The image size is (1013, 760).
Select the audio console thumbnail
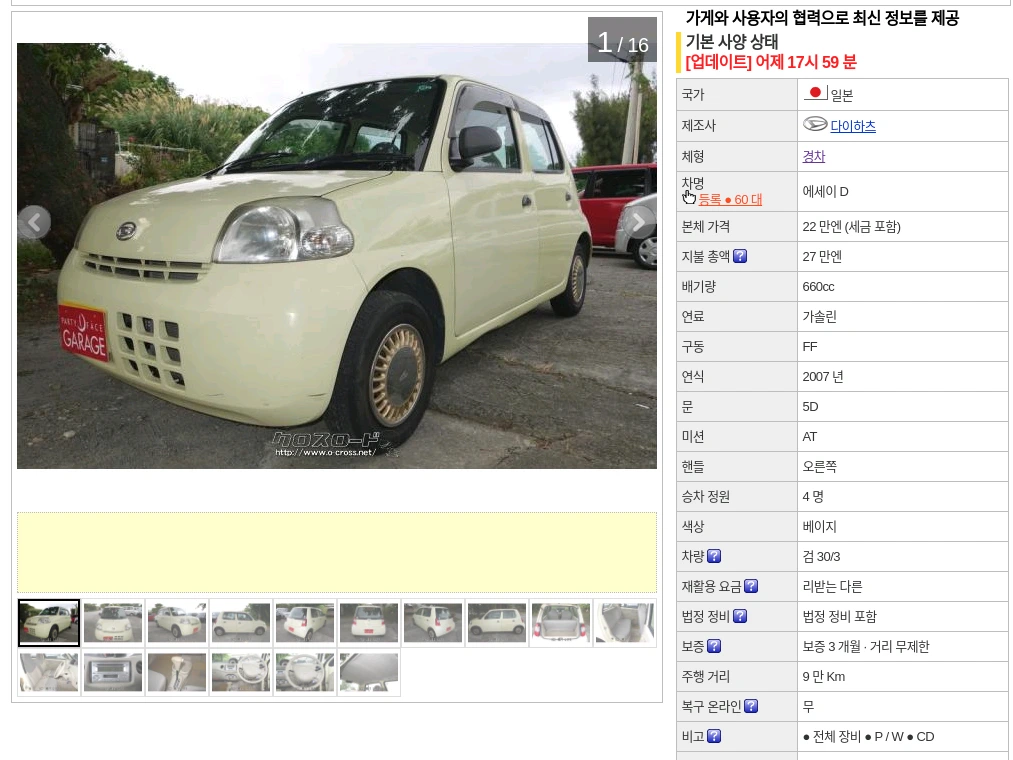pyautogui.click(x=113, y=673)
